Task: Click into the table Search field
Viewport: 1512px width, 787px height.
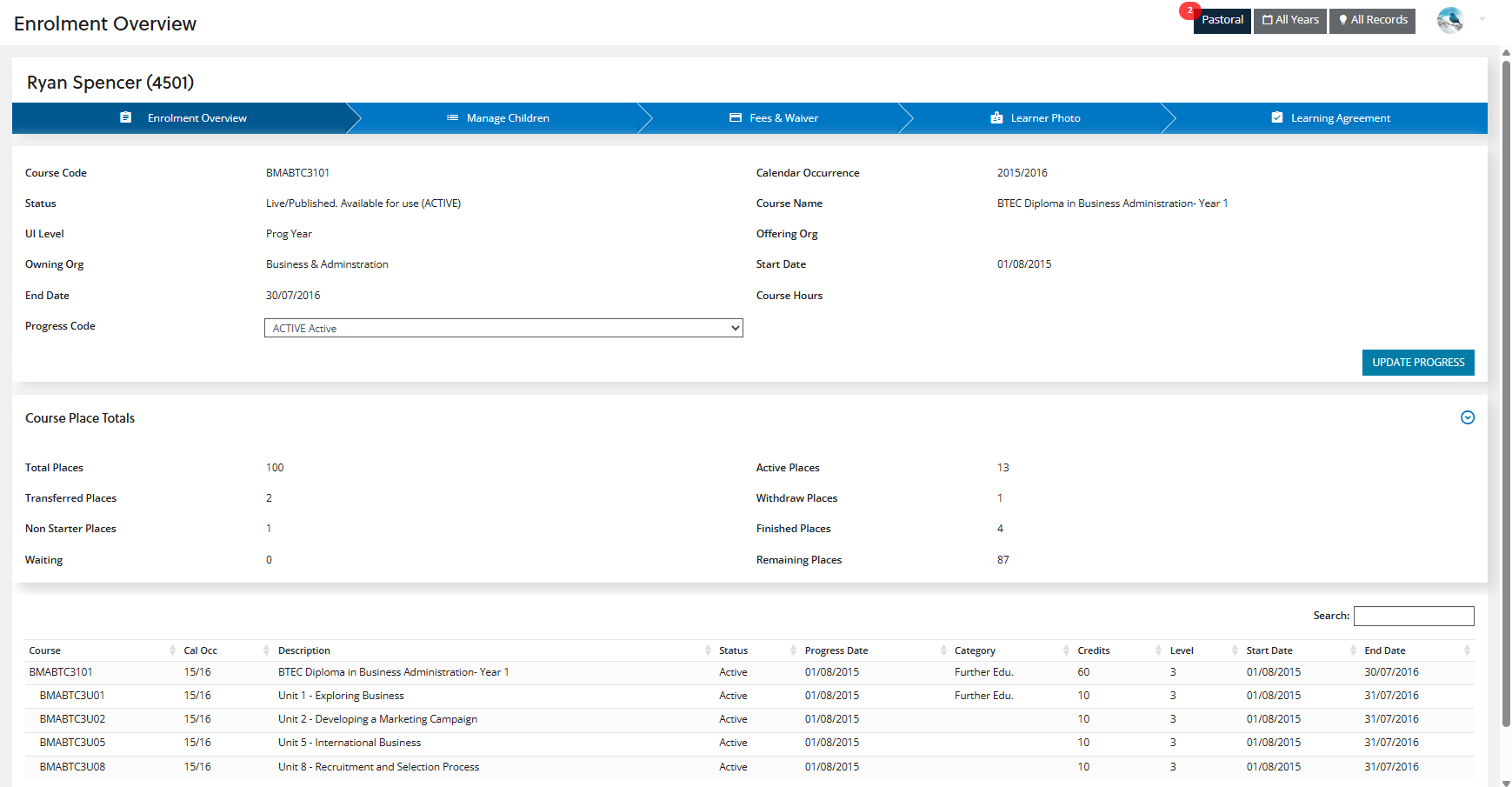Action: (1413, 616)
